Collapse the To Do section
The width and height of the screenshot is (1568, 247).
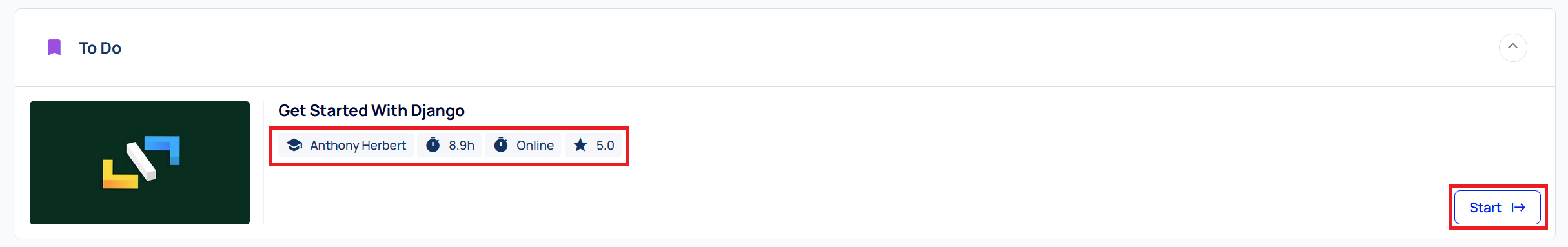tap(1512, 48)
